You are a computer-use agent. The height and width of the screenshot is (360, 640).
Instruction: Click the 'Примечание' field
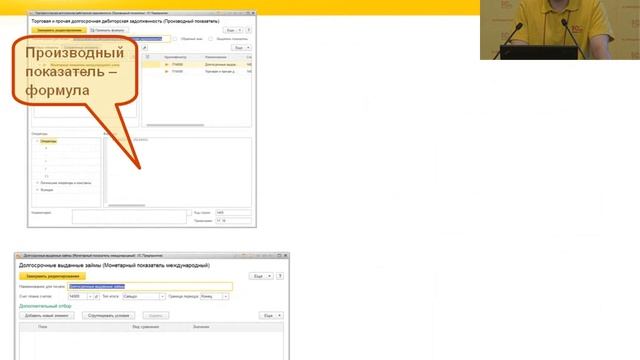click(x=233, y=220)
